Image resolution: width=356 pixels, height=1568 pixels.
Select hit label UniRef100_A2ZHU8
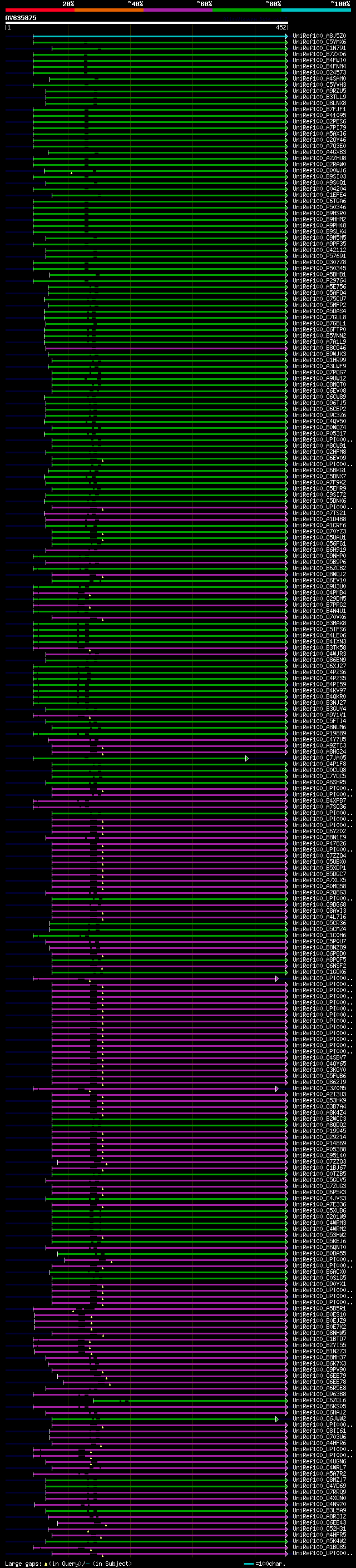tap(319, 159)
